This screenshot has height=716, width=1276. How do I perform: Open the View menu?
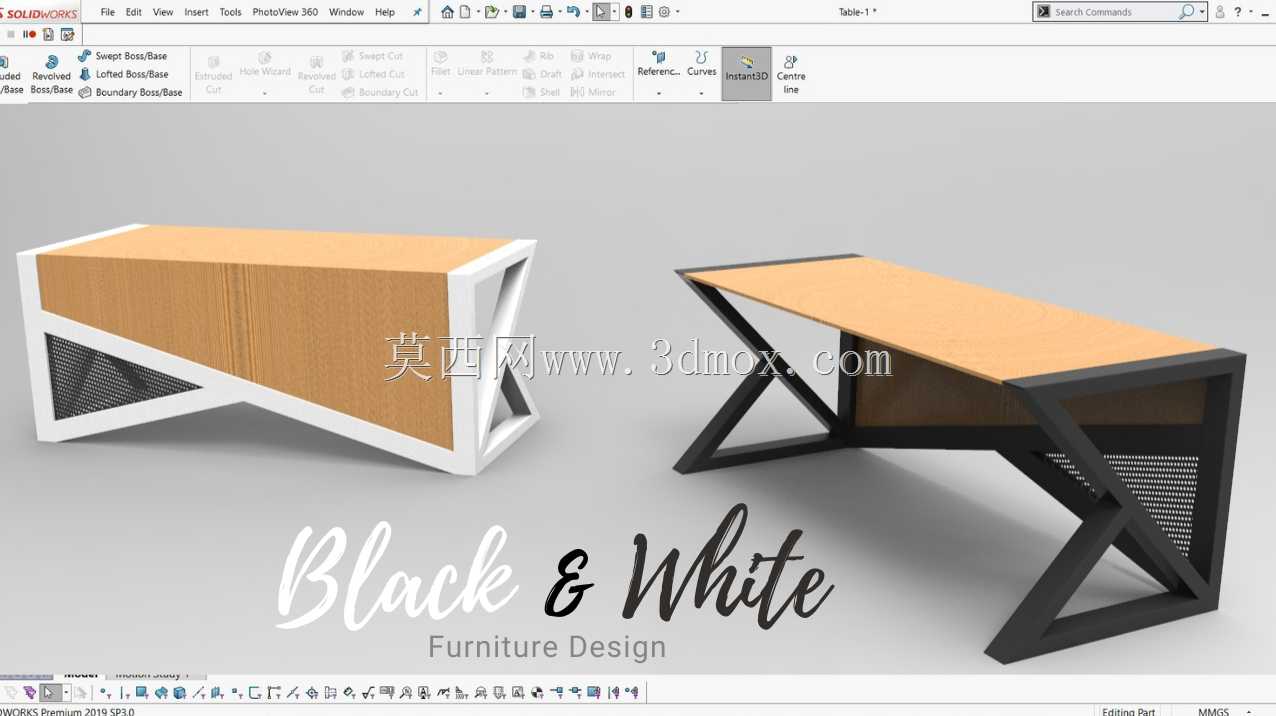coord(163,12)
